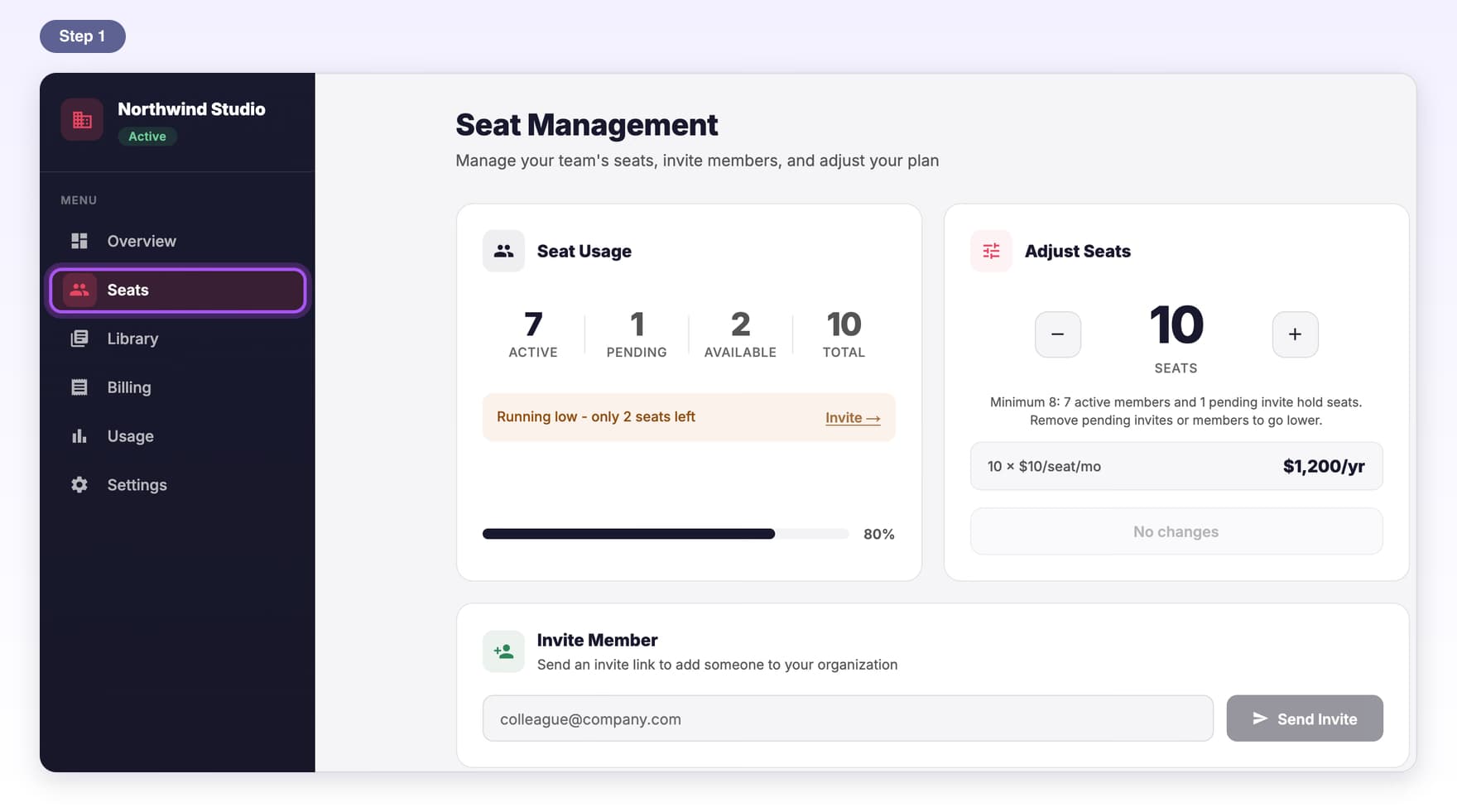
Task: Increase seats with the plus button
Action: point(1295,334)
